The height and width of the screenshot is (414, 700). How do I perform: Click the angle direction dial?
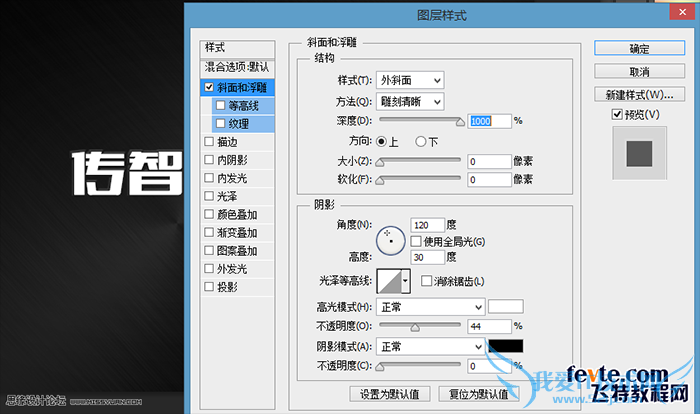[391, 241]
